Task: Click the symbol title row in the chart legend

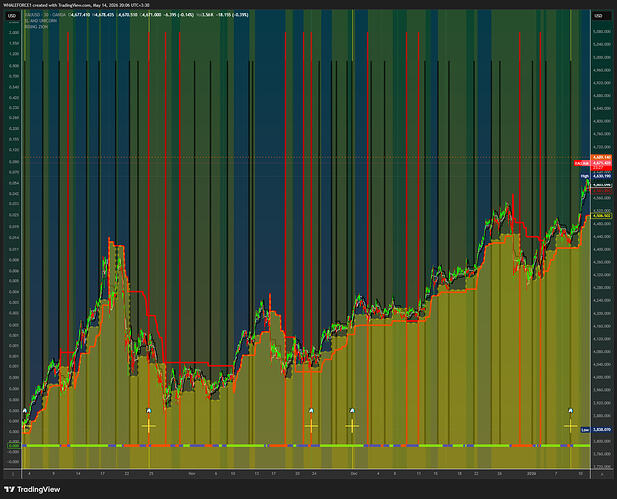Action: [136, 15]
